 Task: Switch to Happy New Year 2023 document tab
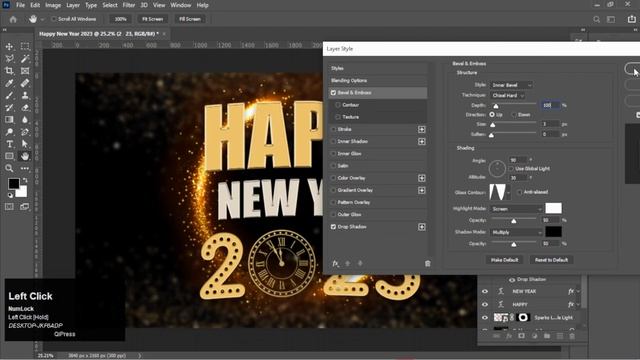(x=99, y=34)
